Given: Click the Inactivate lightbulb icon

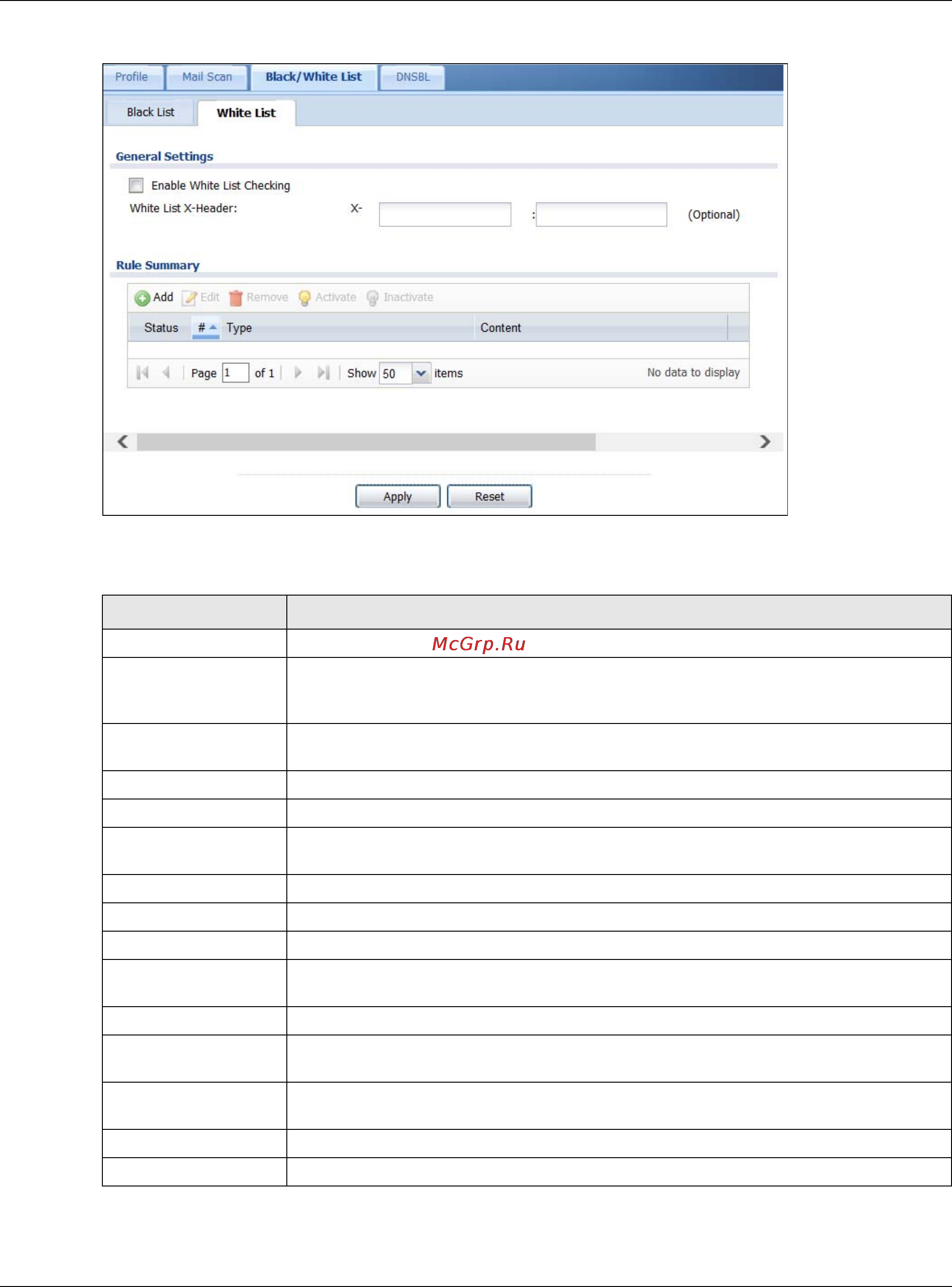Looking at the screenshot, I should click(x=373, y=298).
